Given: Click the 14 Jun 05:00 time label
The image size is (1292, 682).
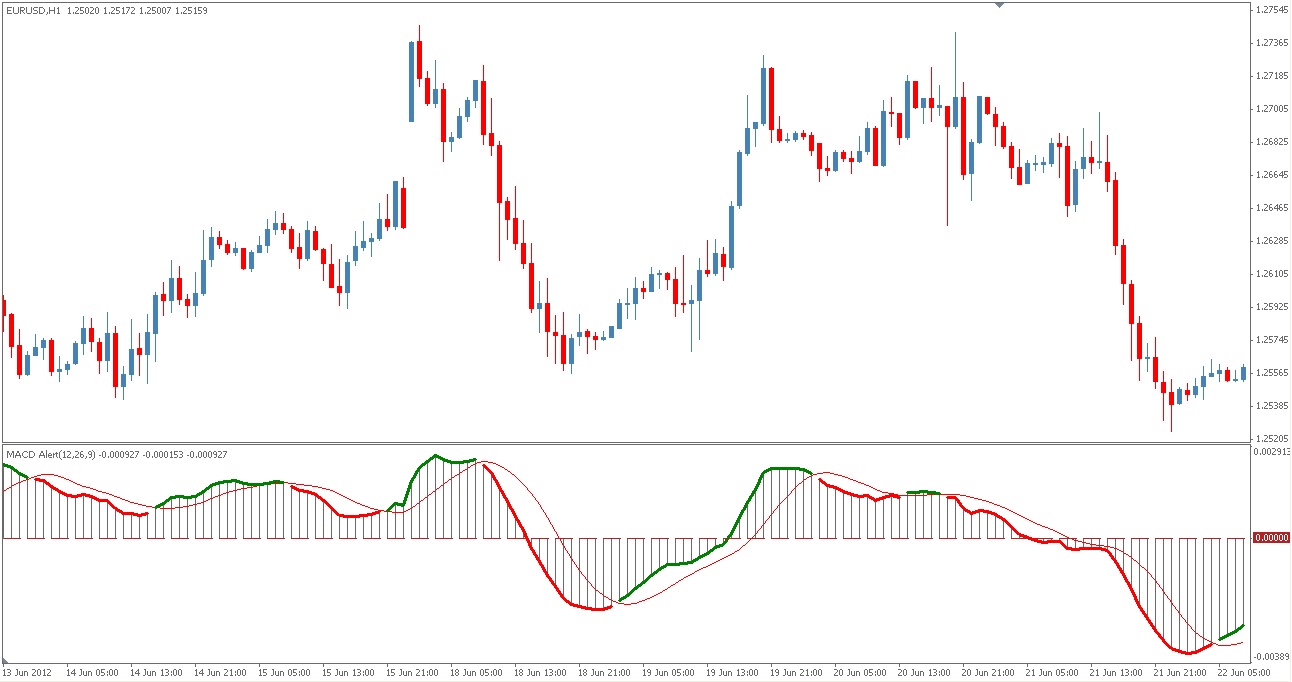Looking at the screenshot, I should (x=93, y=672).
